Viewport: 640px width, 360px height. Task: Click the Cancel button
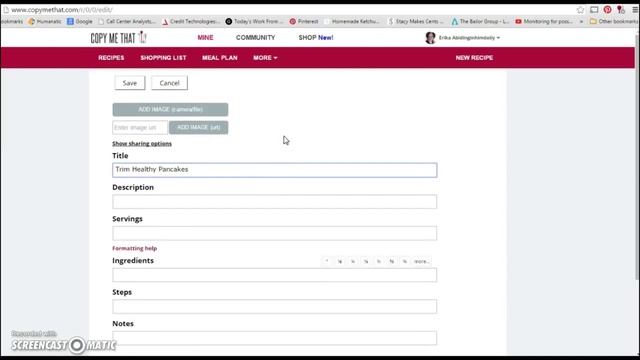(x=169, y=83)
